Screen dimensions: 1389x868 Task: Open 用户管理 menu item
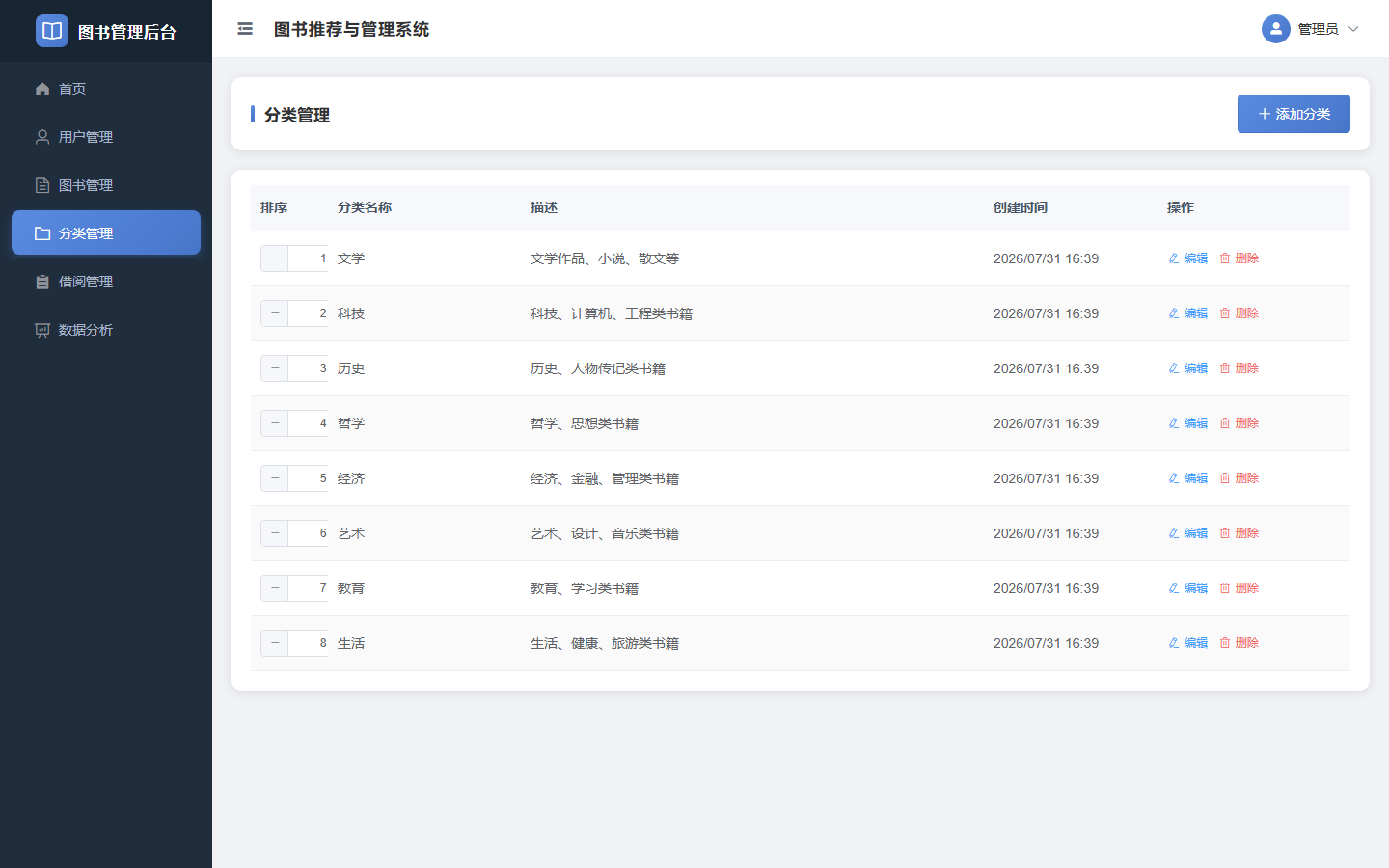(106, 137)
